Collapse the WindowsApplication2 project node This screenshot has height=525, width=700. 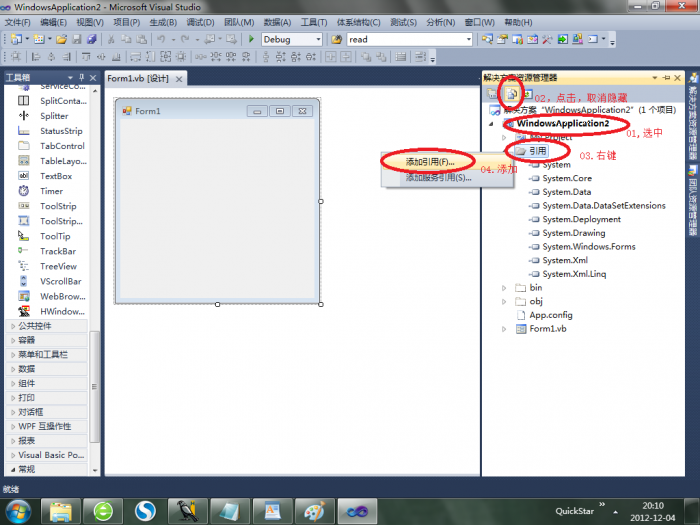point(491,124)
